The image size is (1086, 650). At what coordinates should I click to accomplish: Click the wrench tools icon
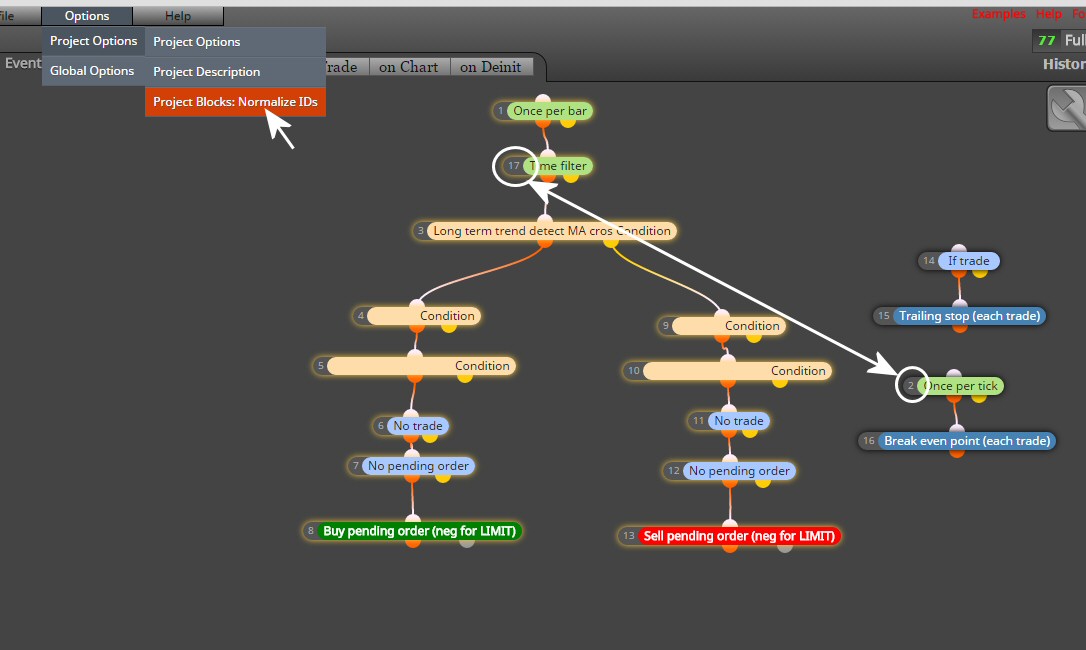(x=1067, y=108)
